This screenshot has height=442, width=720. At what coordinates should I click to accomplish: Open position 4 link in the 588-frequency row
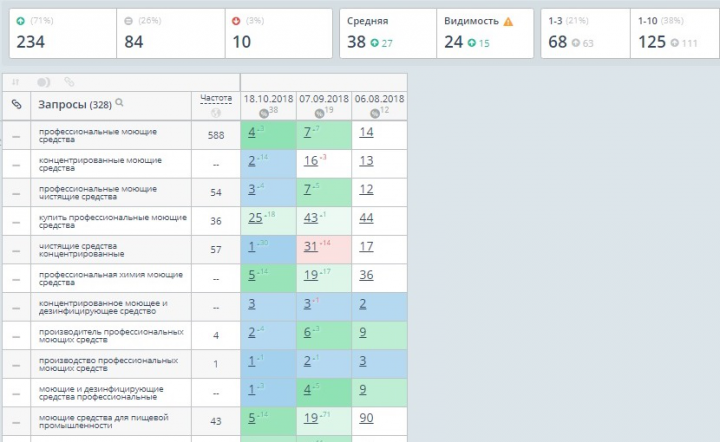click(252, 132)
